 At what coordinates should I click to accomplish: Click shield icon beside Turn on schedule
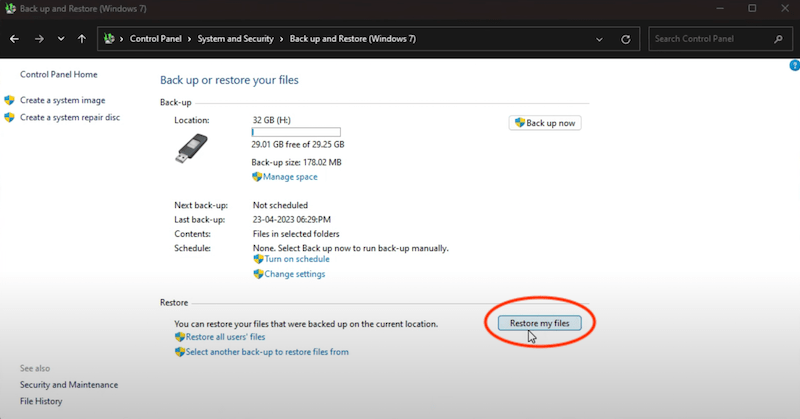258,259
